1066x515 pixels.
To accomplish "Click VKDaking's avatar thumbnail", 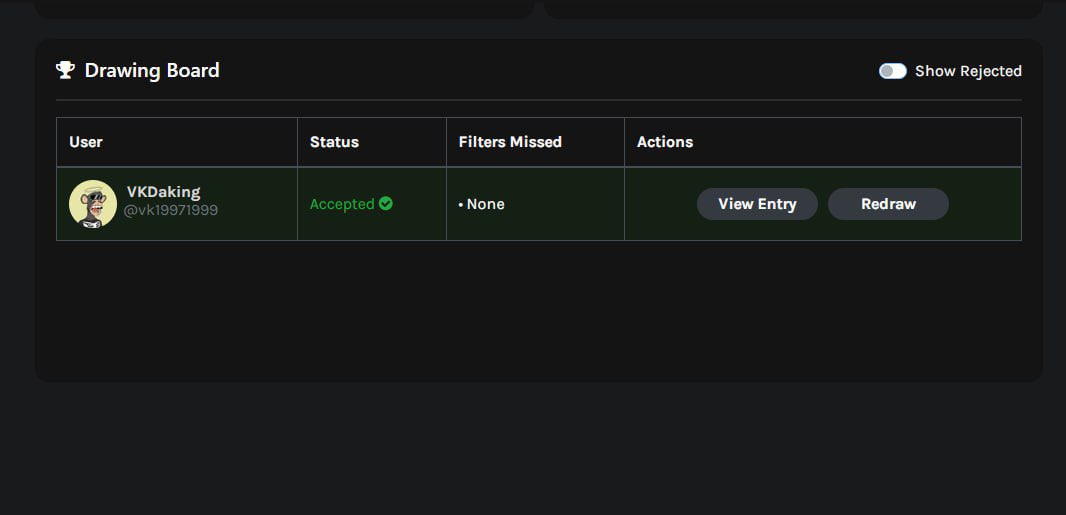I will (93, 204).
